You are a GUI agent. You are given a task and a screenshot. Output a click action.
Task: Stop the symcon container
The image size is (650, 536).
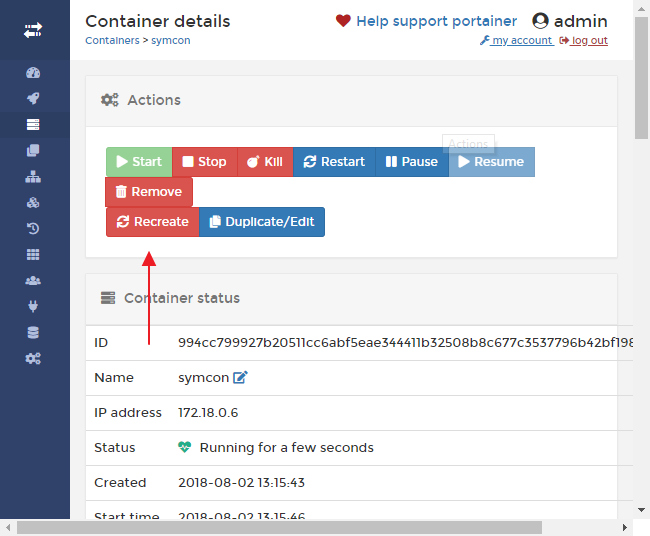[x=204, y=162]
